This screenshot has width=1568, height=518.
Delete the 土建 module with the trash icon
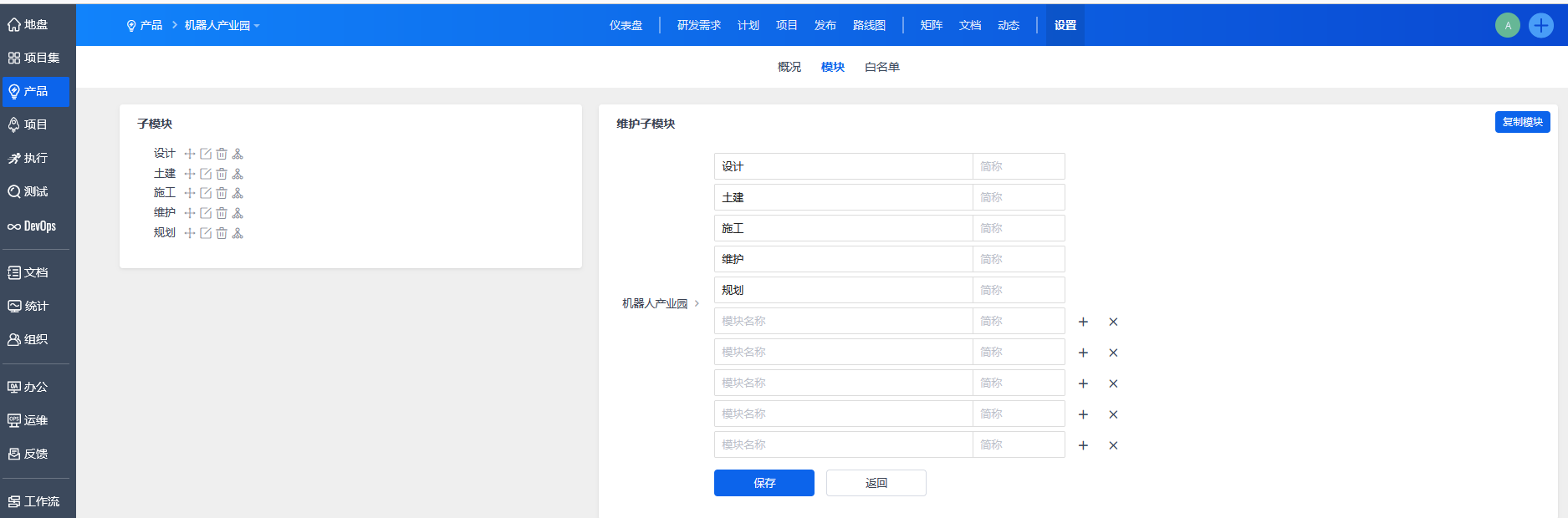(x=222, y=174)
